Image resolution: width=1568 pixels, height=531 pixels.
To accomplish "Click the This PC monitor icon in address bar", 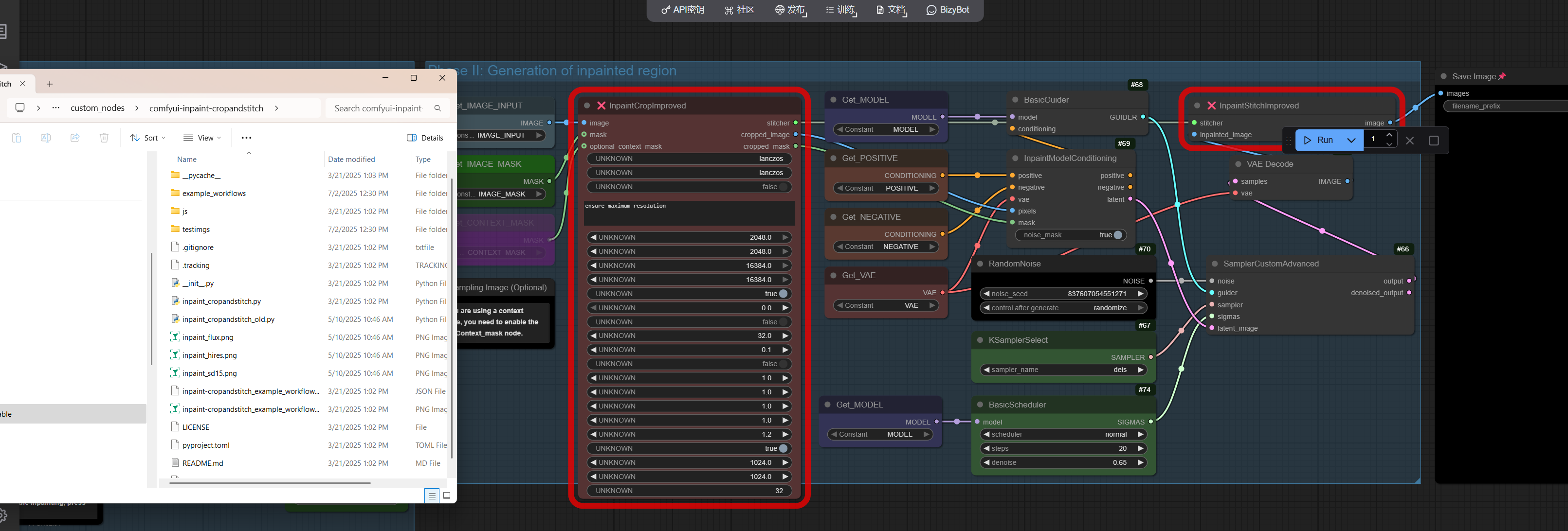I will [x=20, y=107].
